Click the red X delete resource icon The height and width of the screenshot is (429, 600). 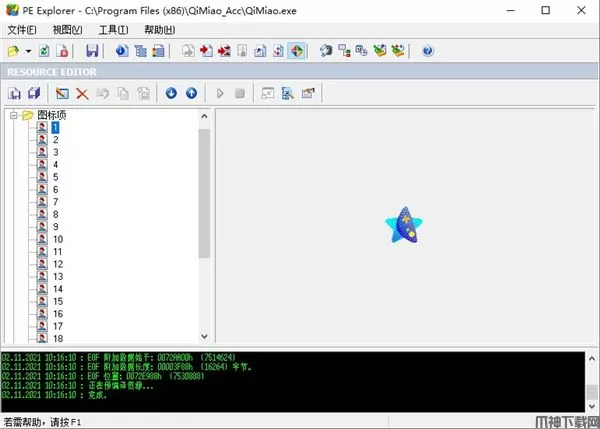pos(82,93)
